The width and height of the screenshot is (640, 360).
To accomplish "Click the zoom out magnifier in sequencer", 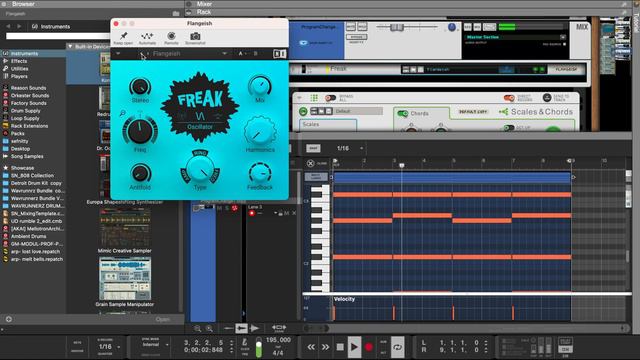I will (198, 329).
